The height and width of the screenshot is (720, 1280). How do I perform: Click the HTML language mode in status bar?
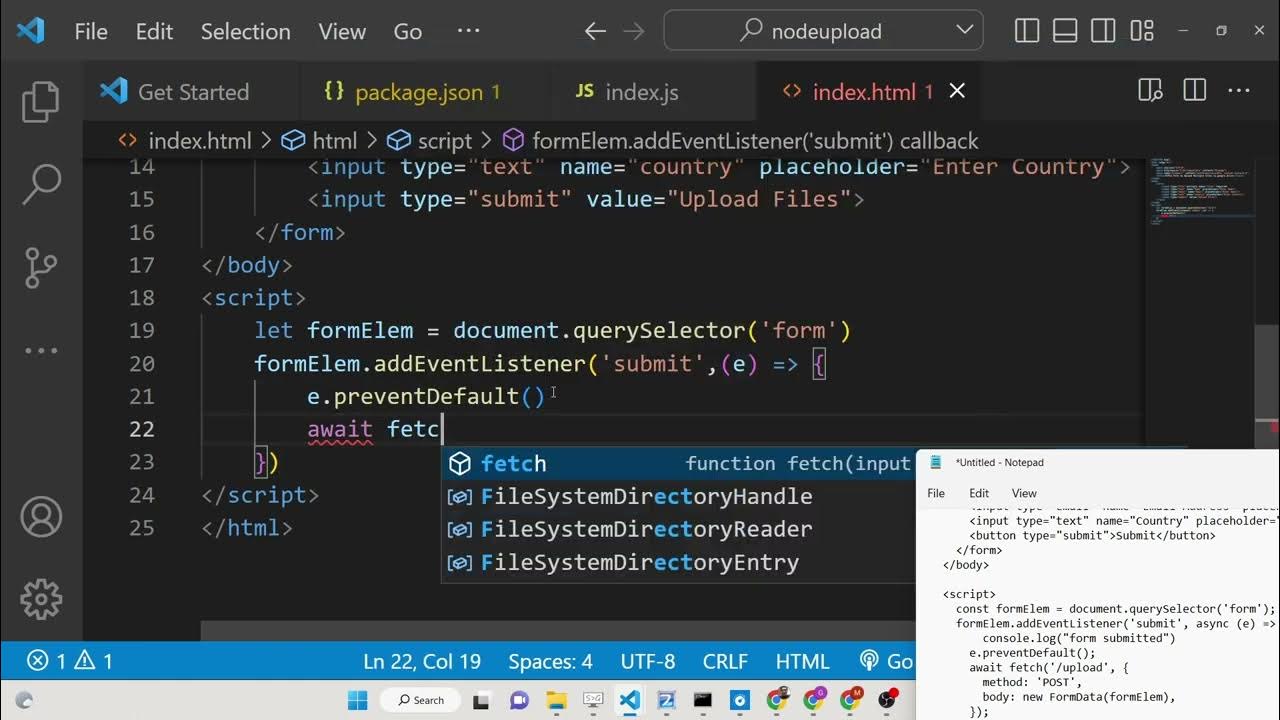point(802,661)
